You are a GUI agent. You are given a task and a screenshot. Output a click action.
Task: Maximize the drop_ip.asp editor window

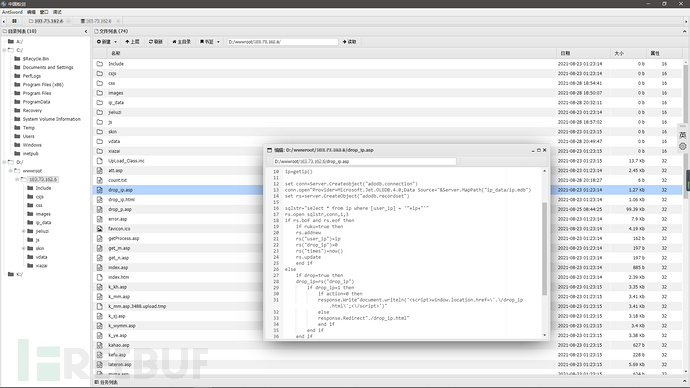click(539, 150)
